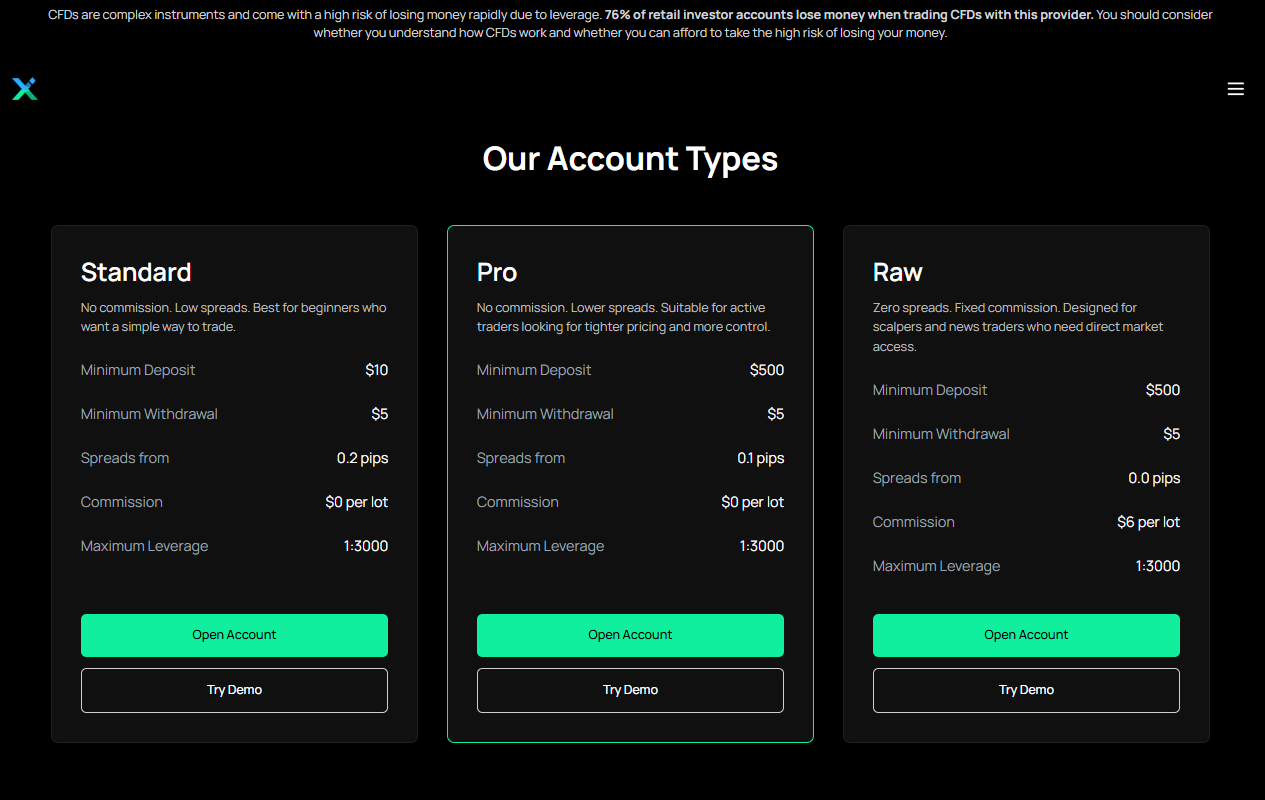
Task: Open Account for the Pro plan
Action: click(630, 635)
